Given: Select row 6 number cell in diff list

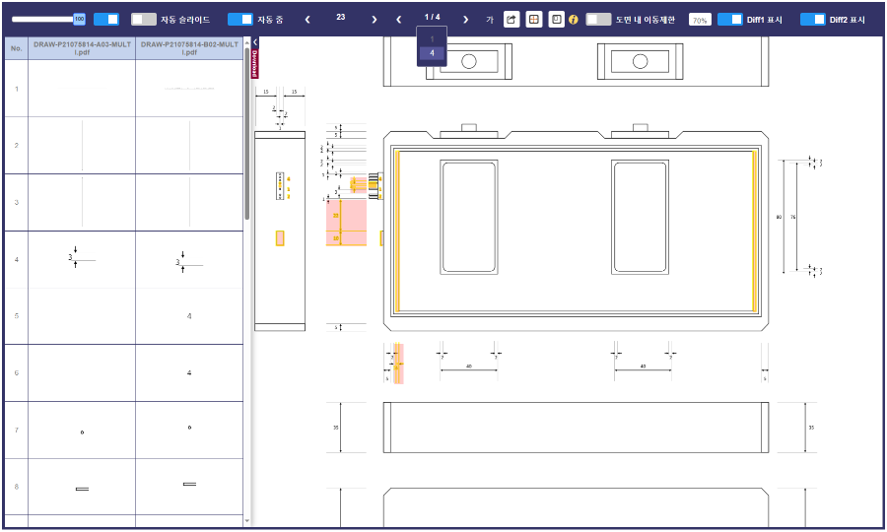Looking at the screenshot, I should (16, 373).
